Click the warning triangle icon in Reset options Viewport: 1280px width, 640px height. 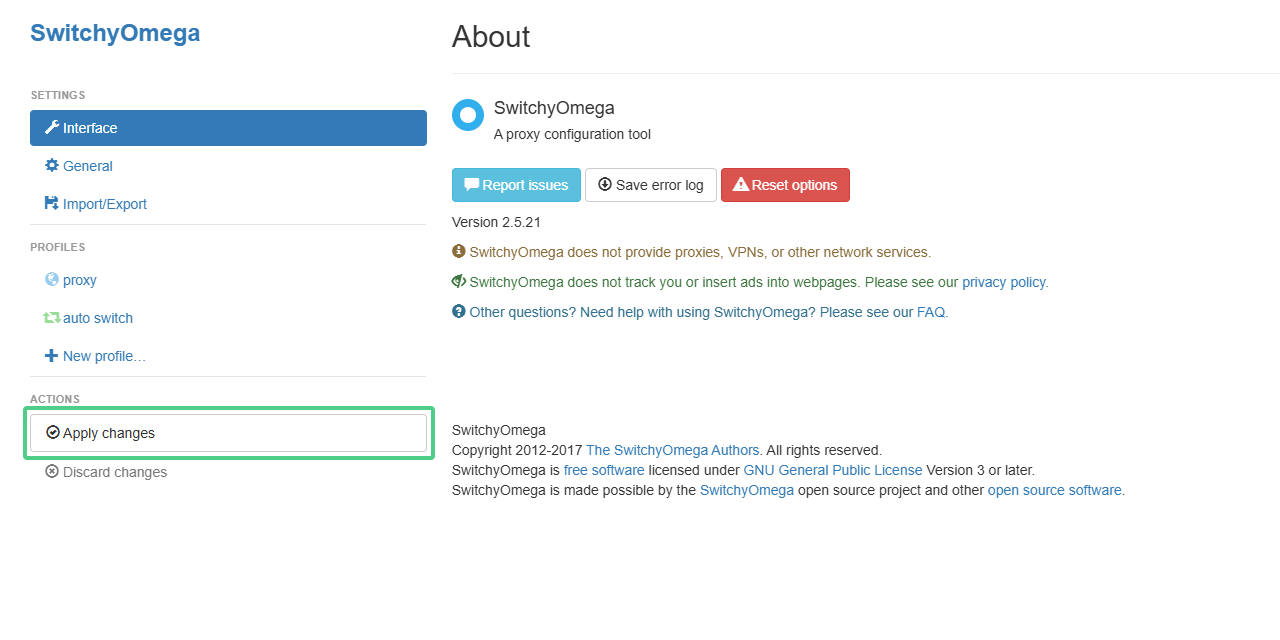tap(741, 185)
